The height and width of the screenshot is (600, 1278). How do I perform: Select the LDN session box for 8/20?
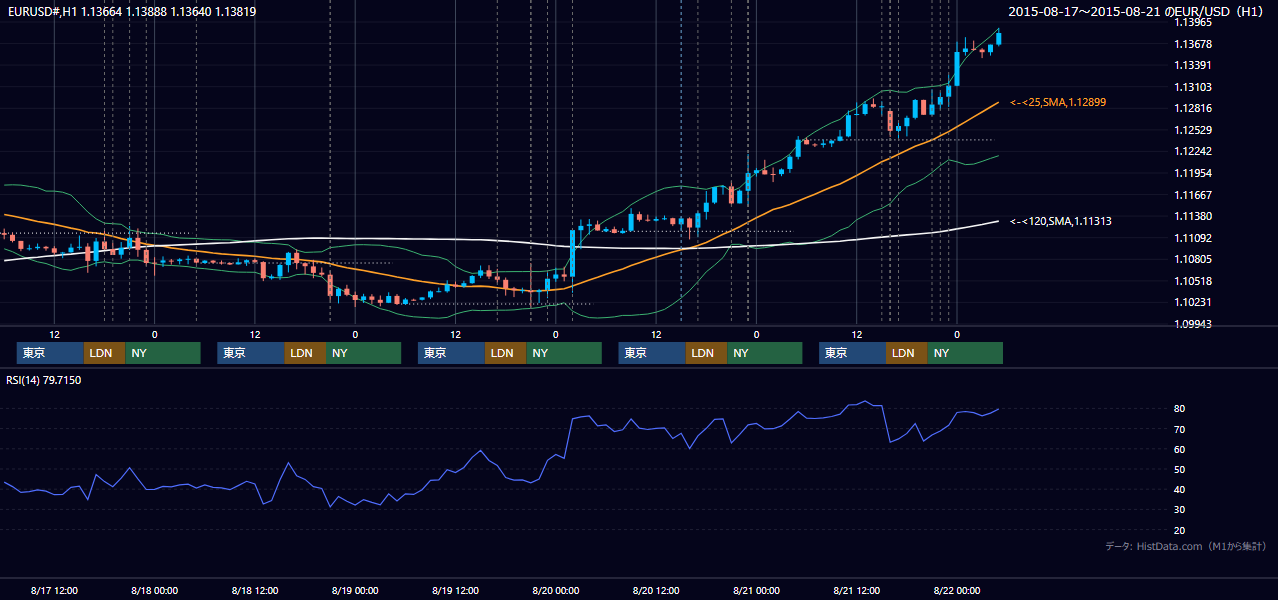click(706, 353)
